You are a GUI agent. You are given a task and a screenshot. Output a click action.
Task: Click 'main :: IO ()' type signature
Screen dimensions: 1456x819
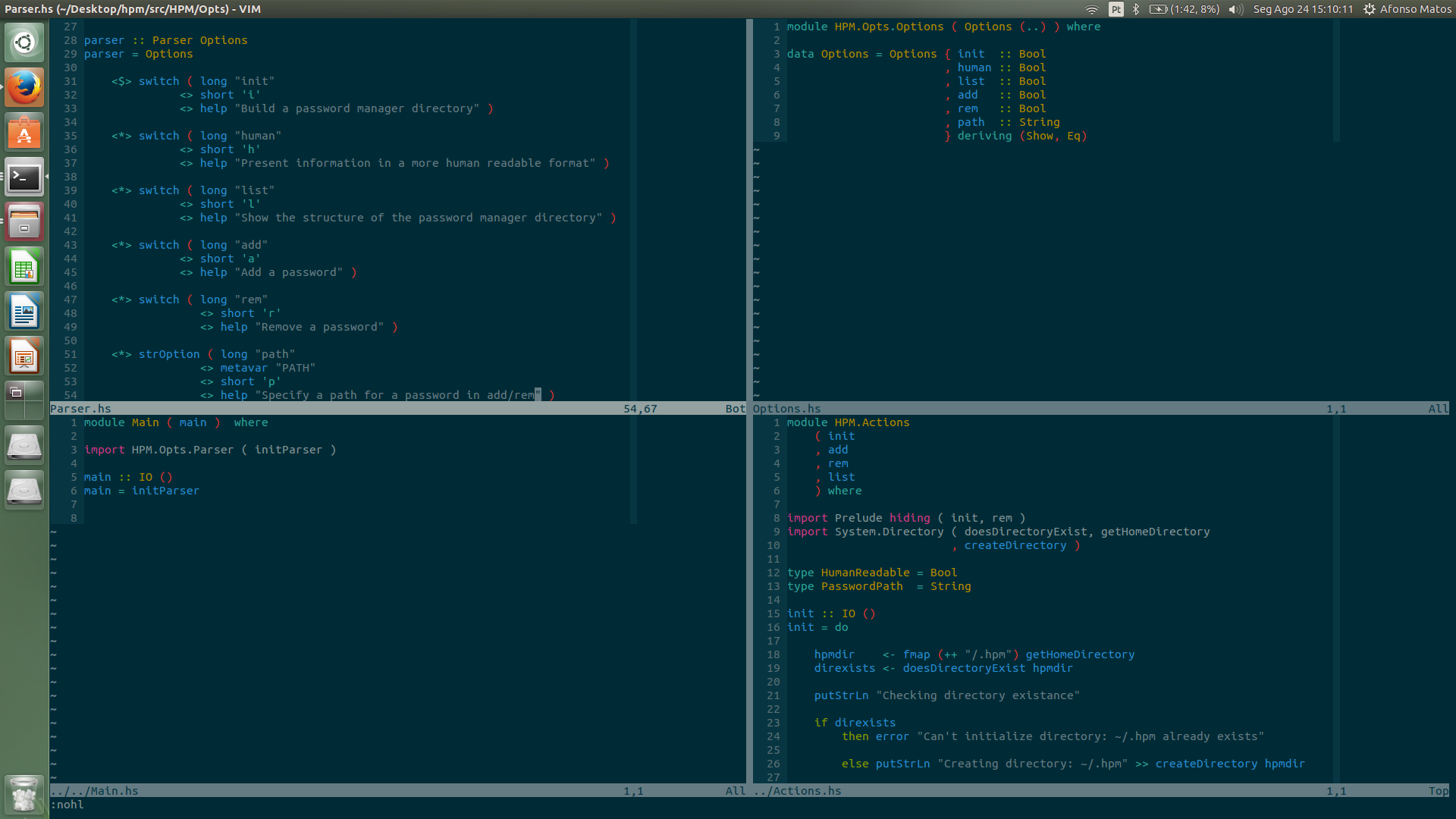tap(127, 477)
